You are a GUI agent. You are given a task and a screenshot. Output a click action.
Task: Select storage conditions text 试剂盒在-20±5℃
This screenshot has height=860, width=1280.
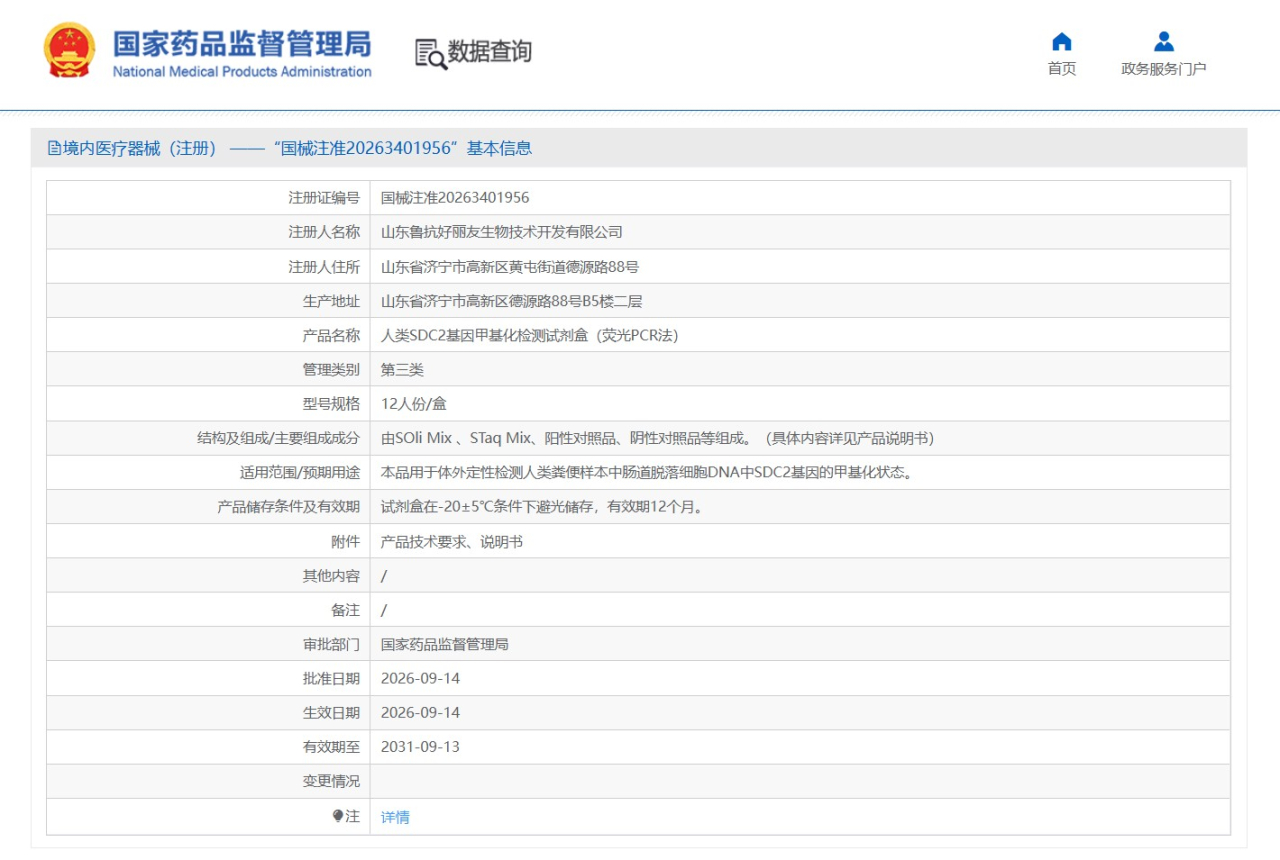pos(541,507)
